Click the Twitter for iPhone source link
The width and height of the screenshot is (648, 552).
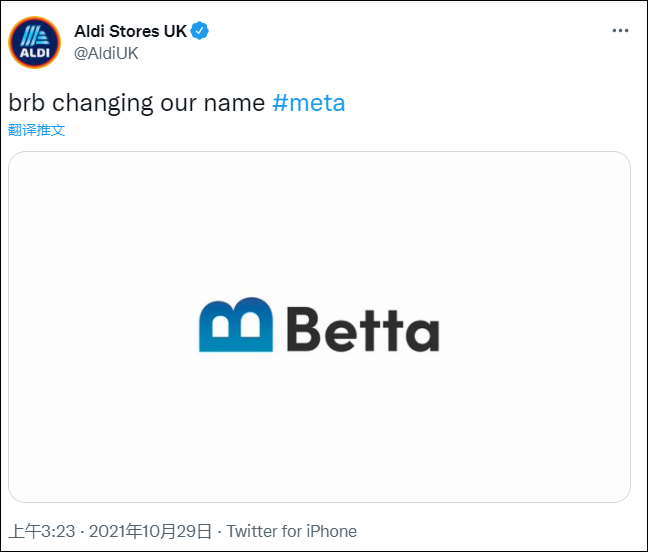(291, 531)
